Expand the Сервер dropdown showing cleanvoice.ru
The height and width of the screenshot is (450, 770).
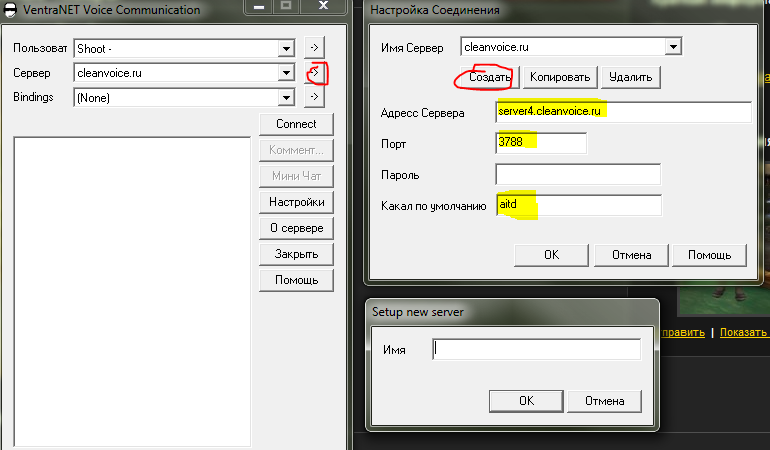pos(286,73)
